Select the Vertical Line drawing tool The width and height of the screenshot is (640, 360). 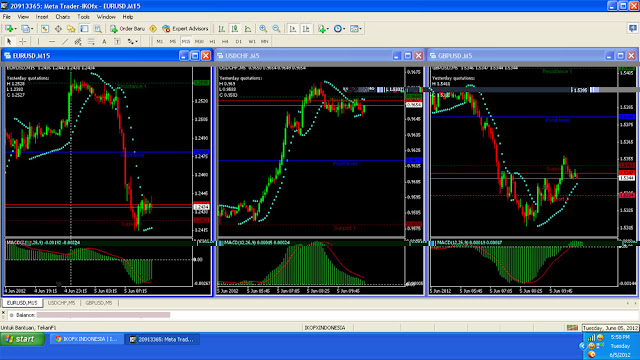click(x=38, y=41)
